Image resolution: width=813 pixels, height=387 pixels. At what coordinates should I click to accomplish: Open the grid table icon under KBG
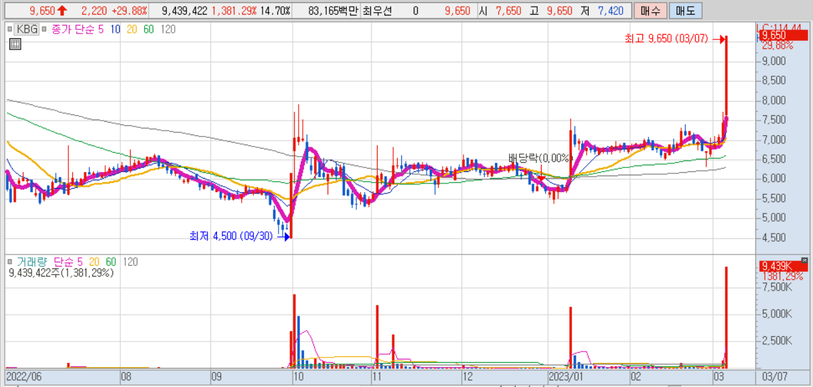tap(15, 43)
